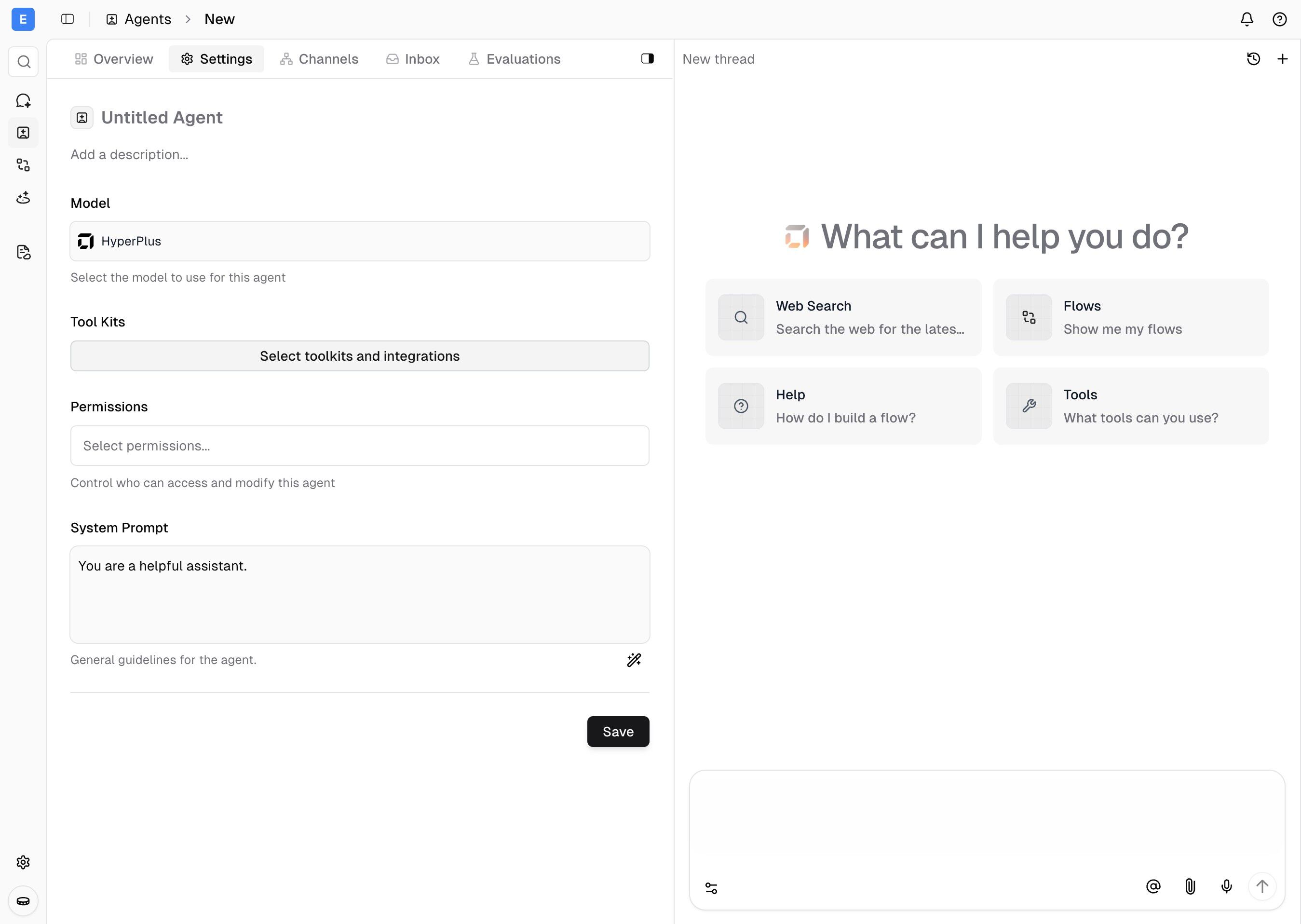The width and height of the screenshot is (1301, 924).
Task: Open chat settings sliders icon
Action: click(711, 887)
